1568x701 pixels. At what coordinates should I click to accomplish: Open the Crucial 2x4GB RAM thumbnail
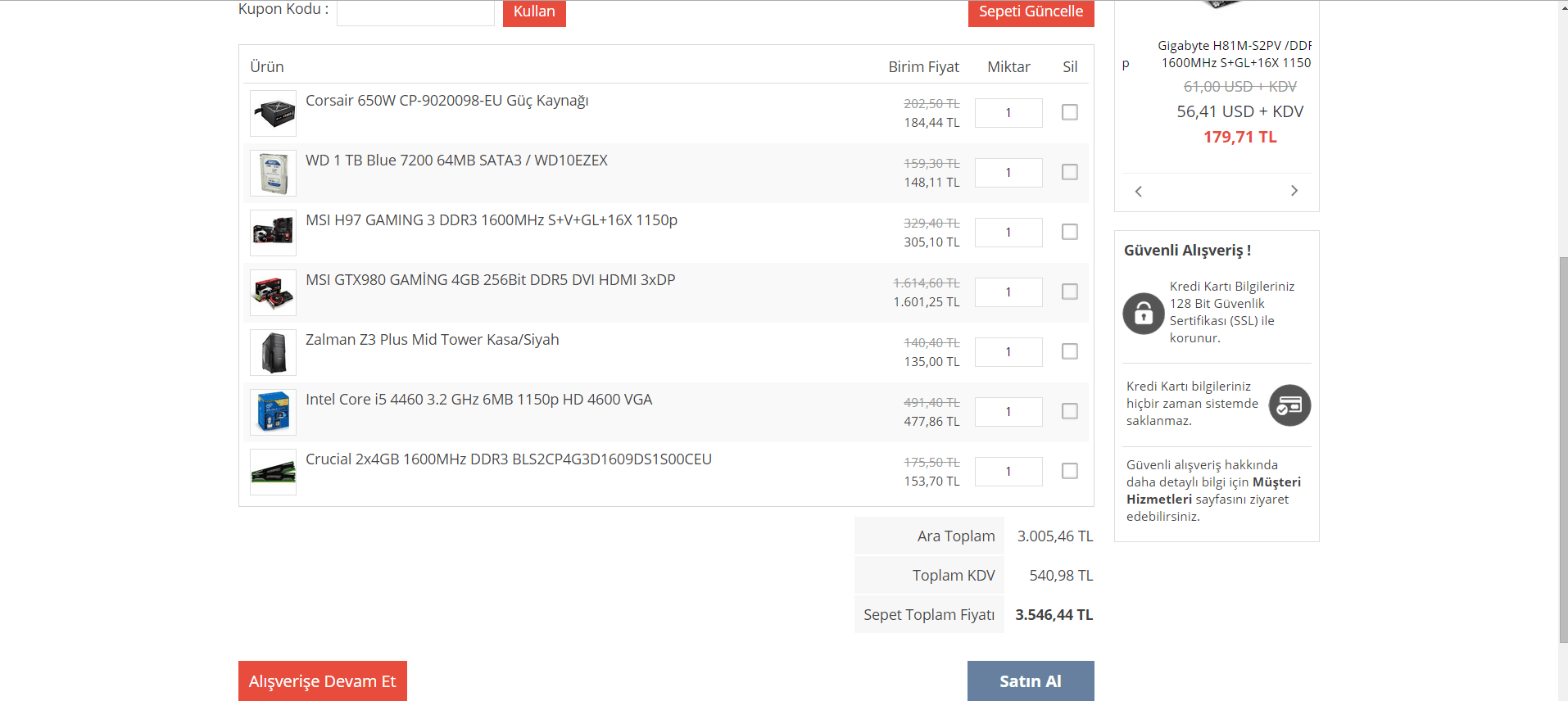[273, 472]
